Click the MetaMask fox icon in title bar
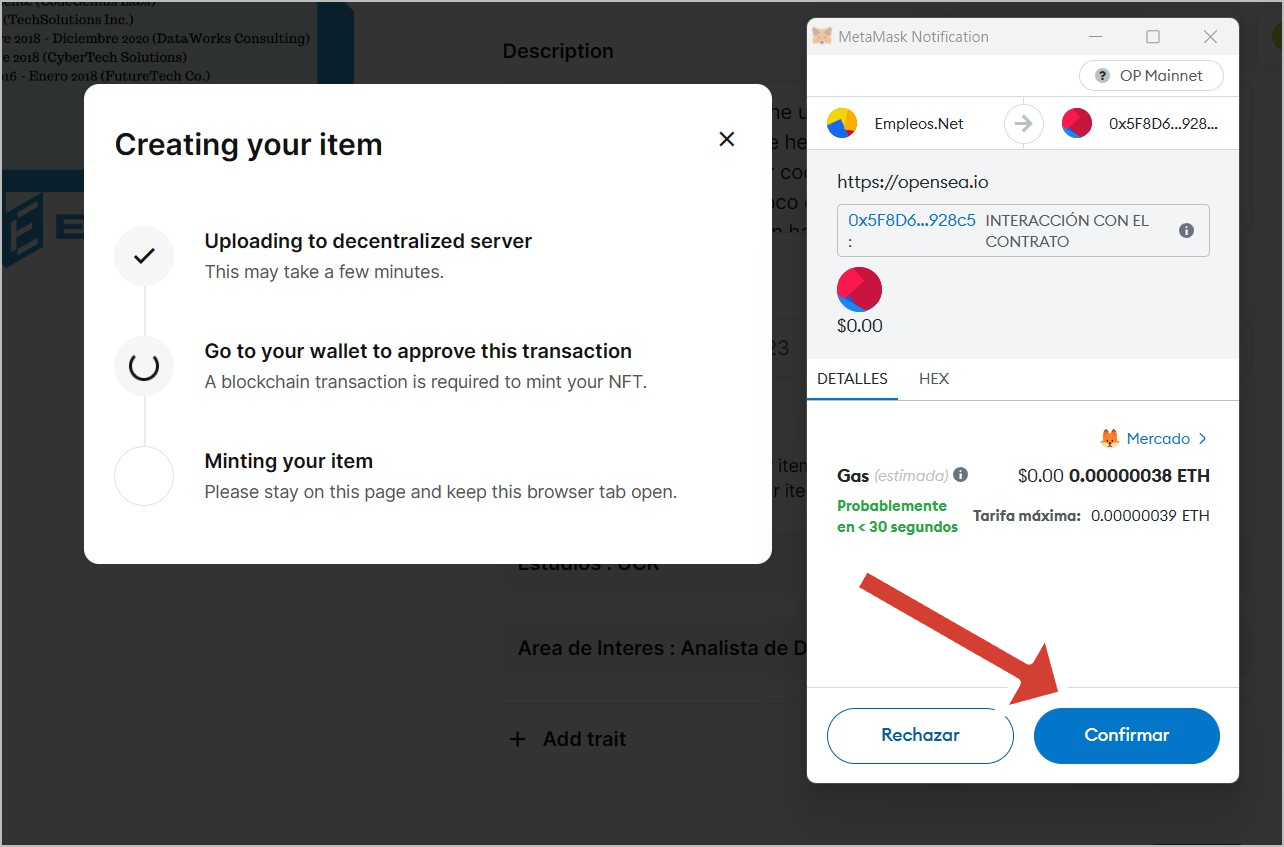The width and height of the screenshot is (1284, 847). coord(821,36)
